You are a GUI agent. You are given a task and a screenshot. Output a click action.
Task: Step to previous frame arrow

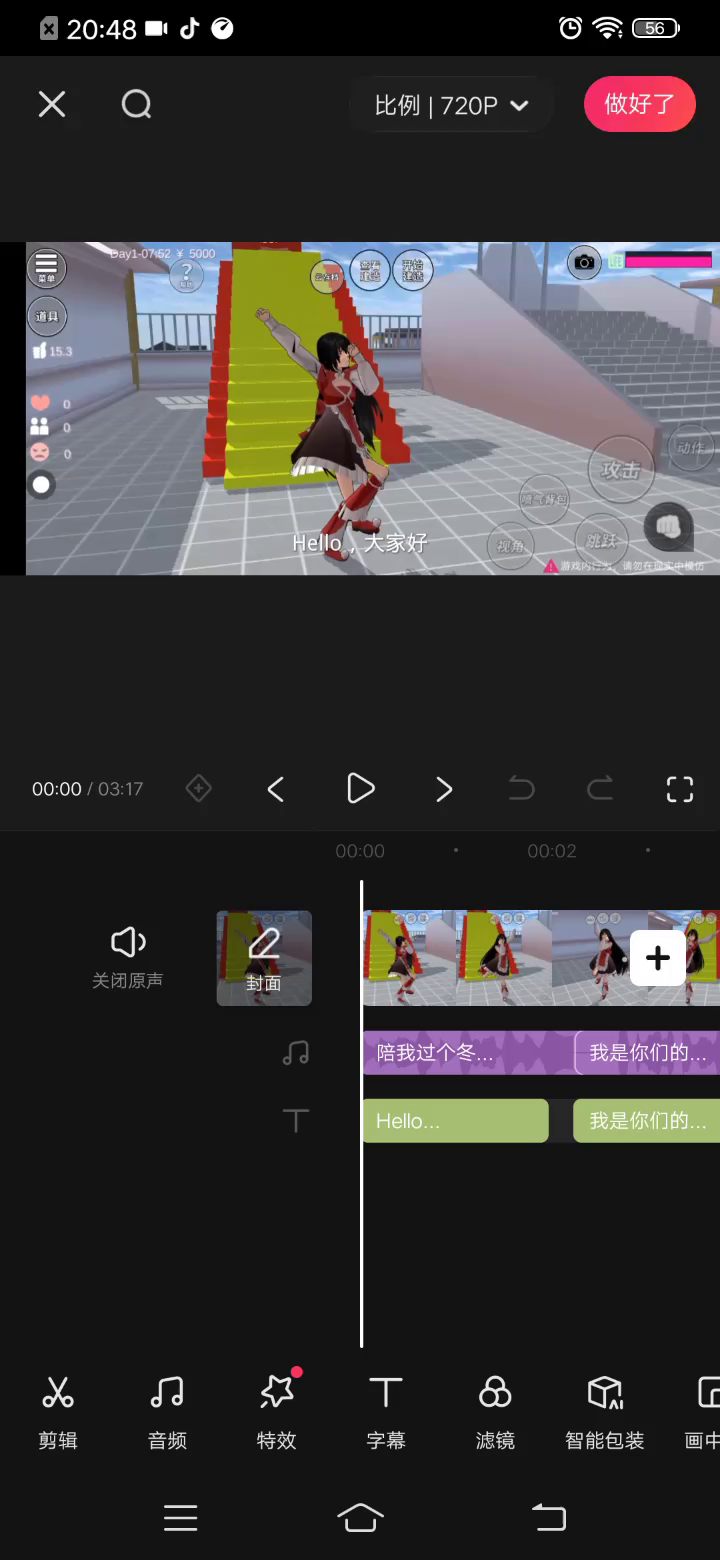click(276, 789)
